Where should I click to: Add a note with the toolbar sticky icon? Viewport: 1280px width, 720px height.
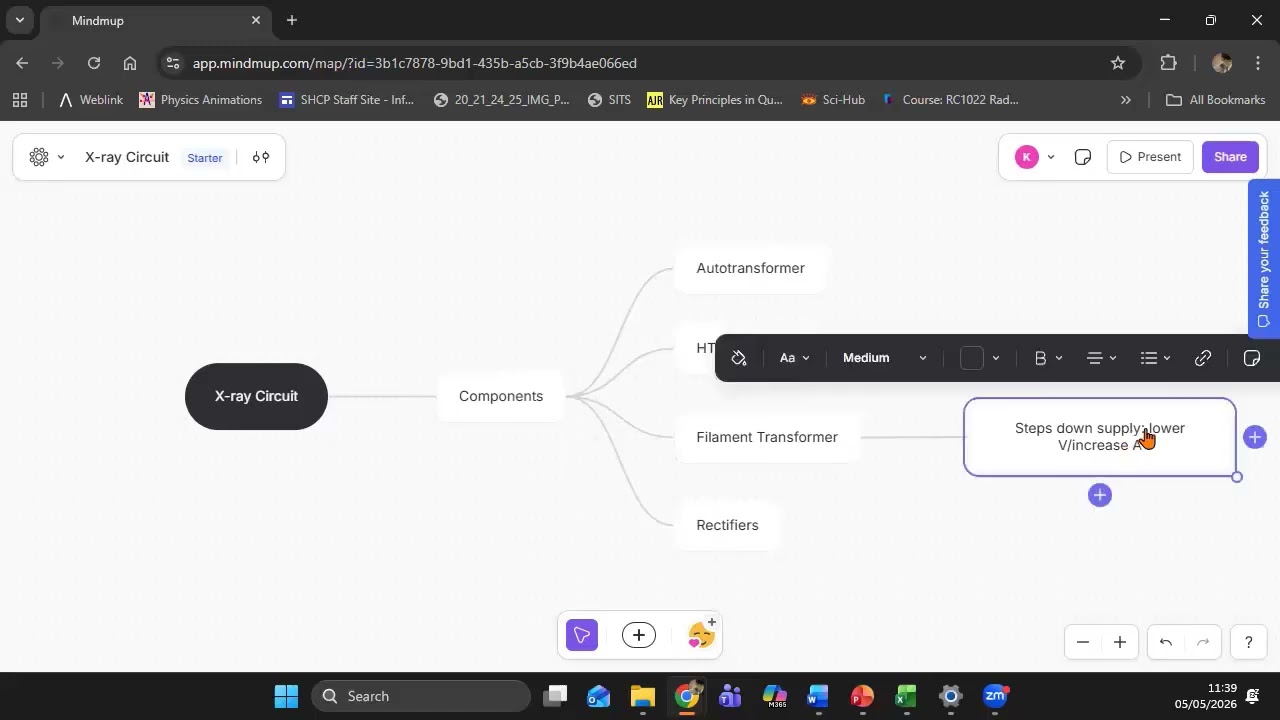pyautogui.click(x=1251, y=358)
